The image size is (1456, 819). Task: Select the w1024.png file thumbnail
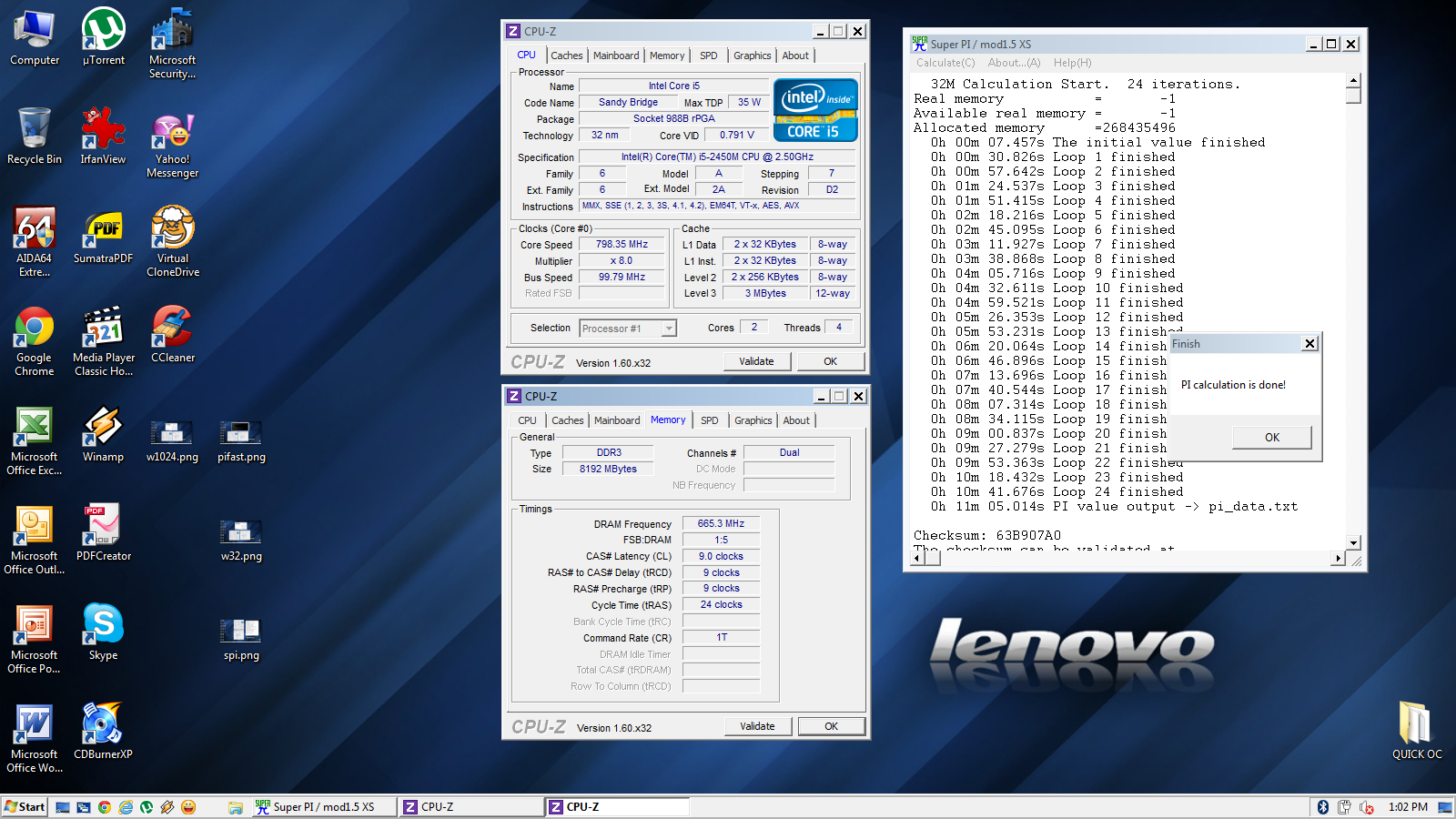point(172,441)
